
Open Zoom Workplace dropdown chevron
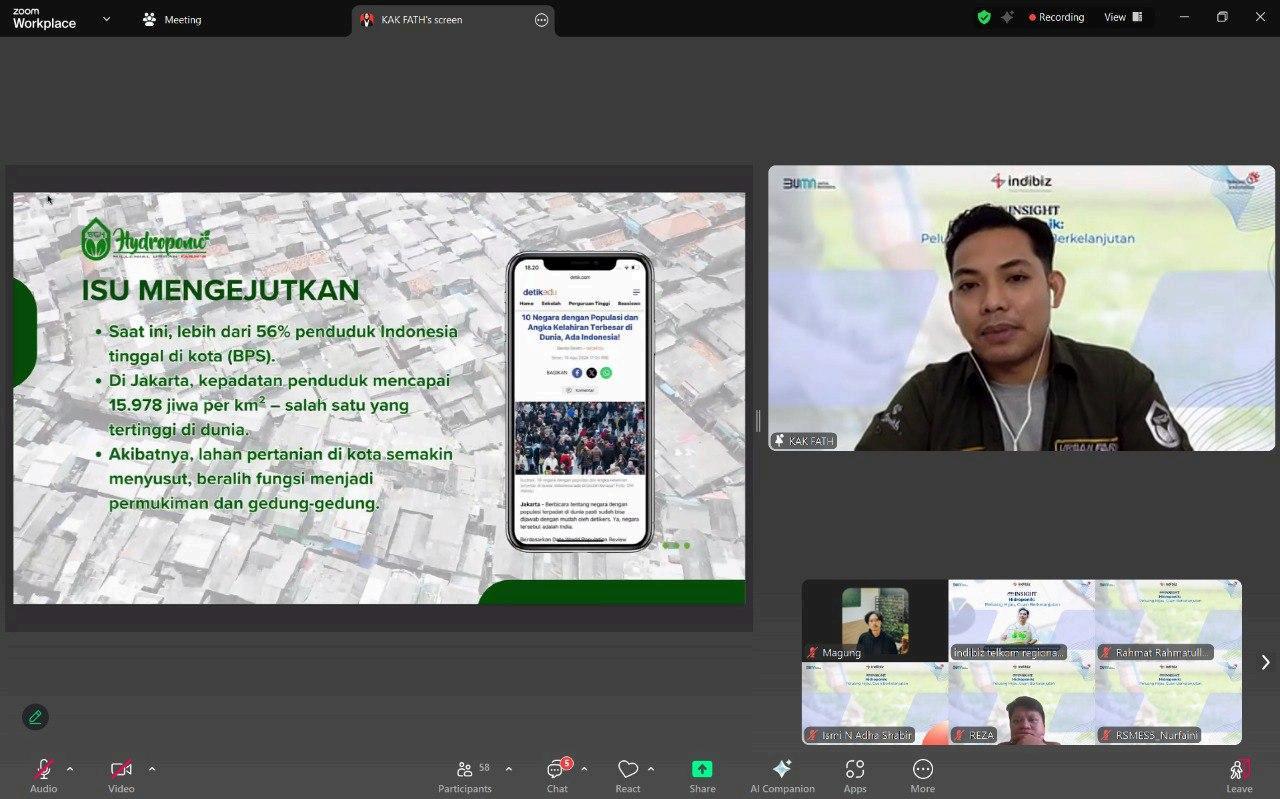pyautogui.click(x=107, y=19)
